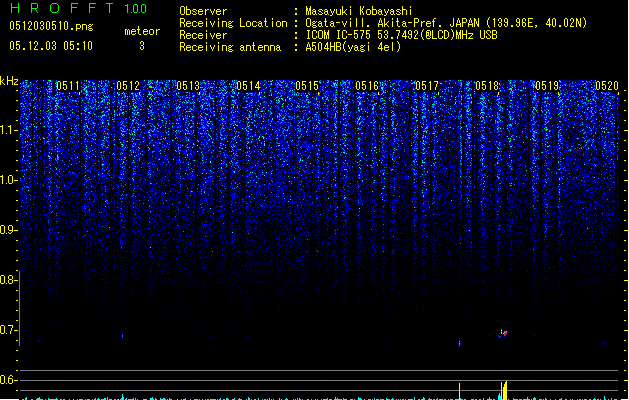
Task: Click the red meteor echo near 0518
Action: (x=503, y=333)
